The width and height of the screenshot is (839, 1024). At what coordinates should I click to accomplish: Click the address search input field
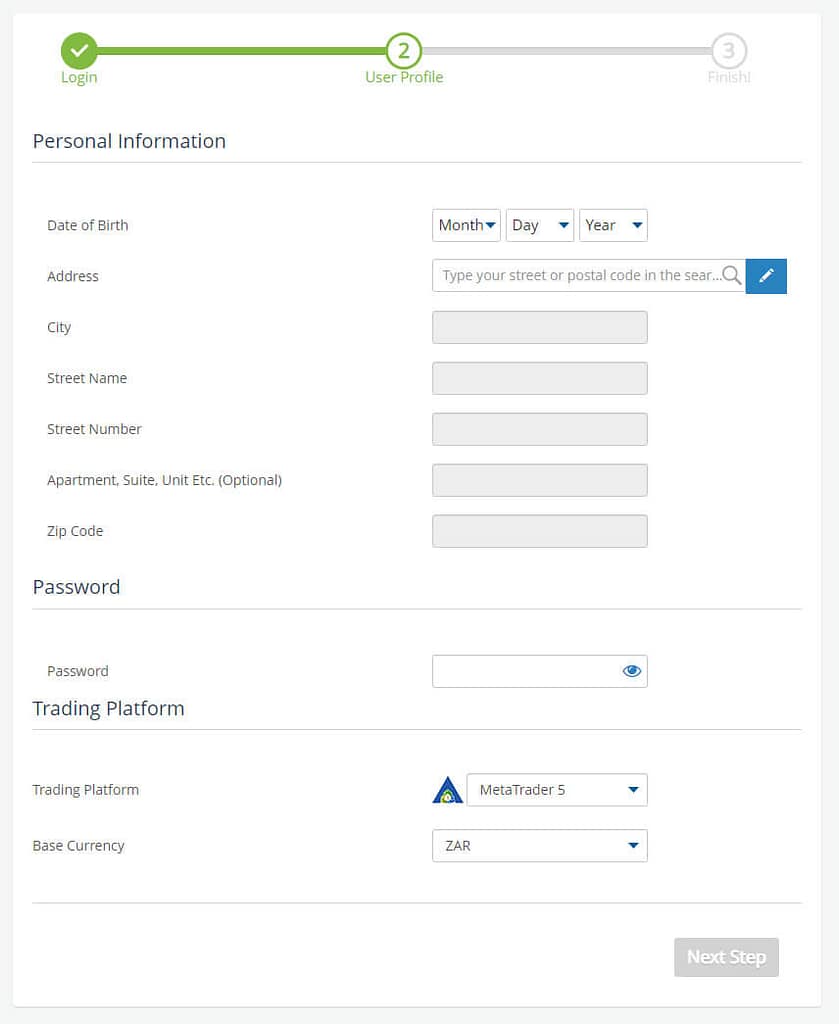point(580,276)
